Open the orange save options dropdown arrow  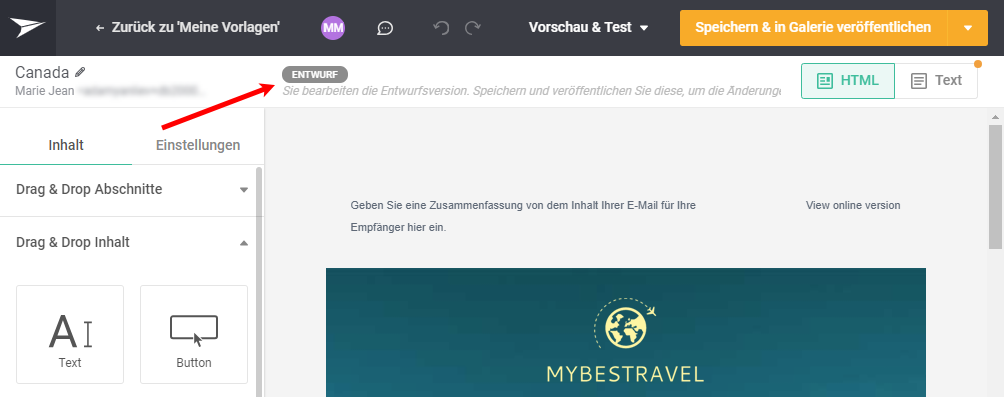pos(968,28)
